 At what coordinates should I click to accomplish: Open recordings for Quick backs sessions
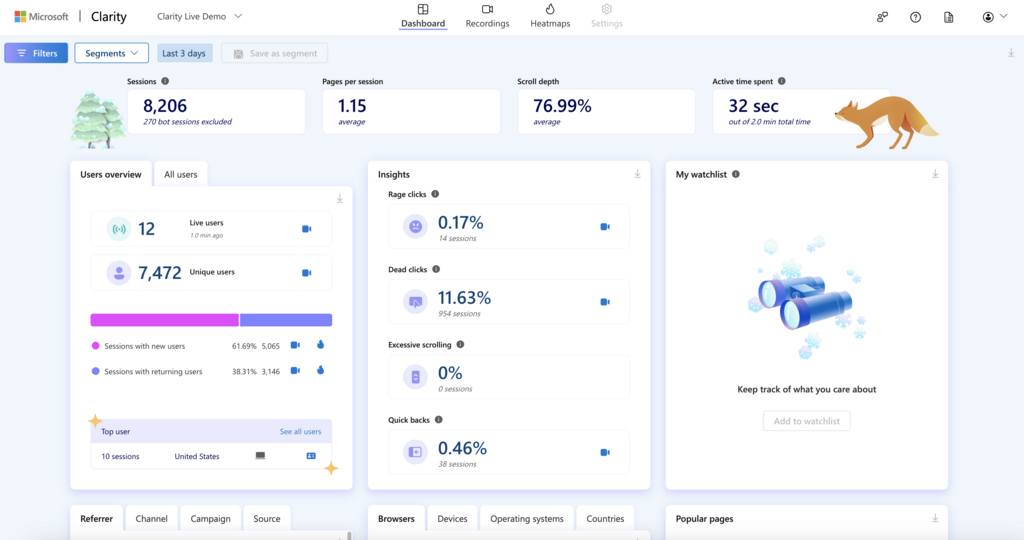pyautogui.click(x=605, y=452)
